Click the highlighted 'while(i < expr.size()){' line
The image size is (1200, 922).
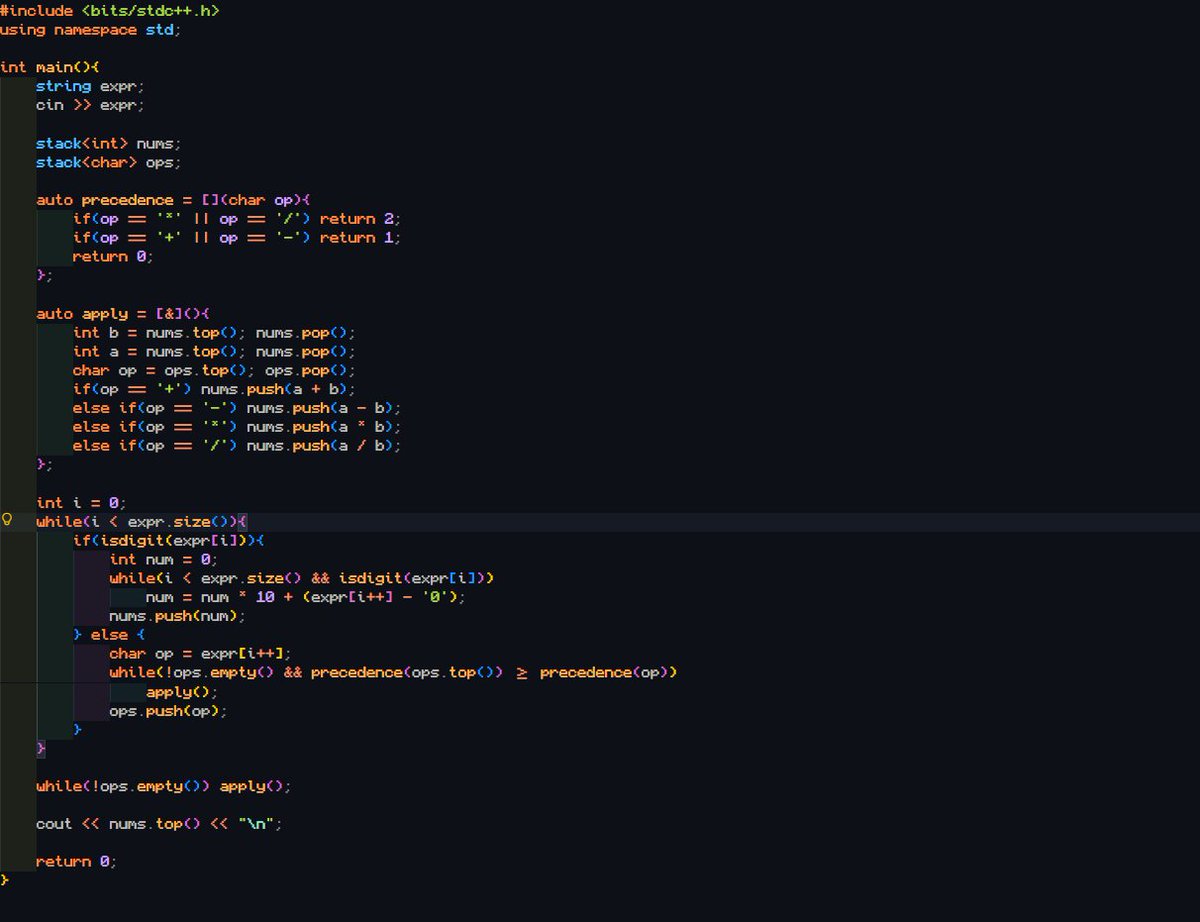141,522
